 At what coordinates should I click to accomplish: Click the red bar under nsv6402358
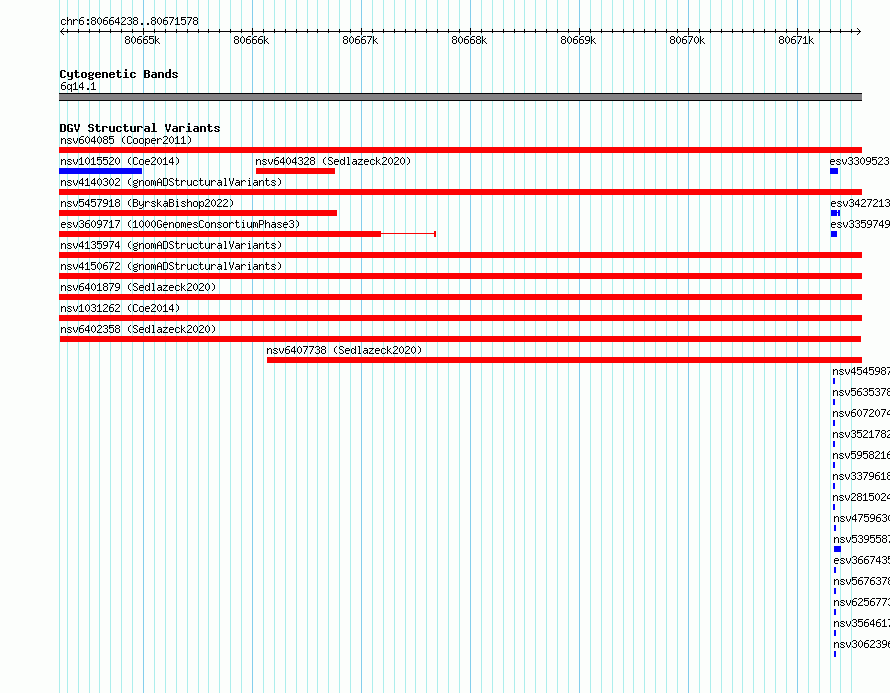pyautogui.click(x=460, y=339)
